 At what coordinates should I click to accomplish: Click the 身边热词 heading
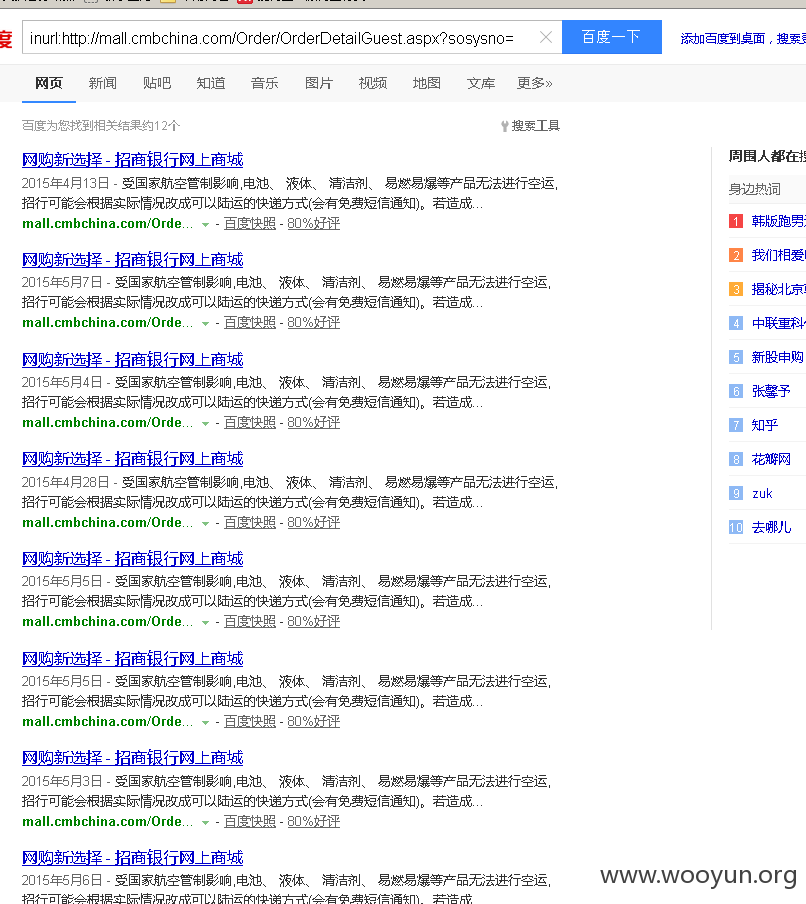click(754, 189)
